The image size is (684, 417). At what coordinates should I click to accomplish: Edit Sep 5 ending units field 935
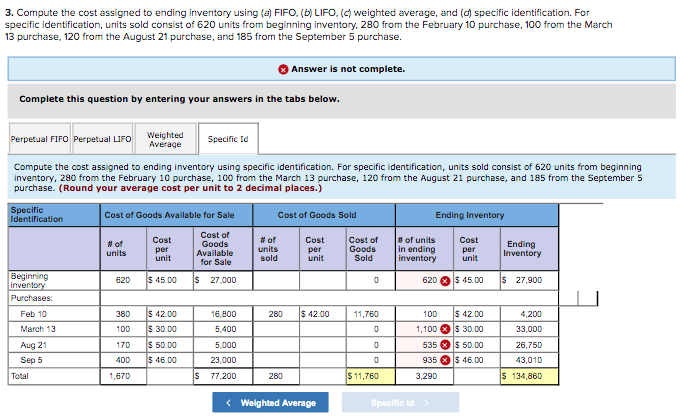point(424,360)
